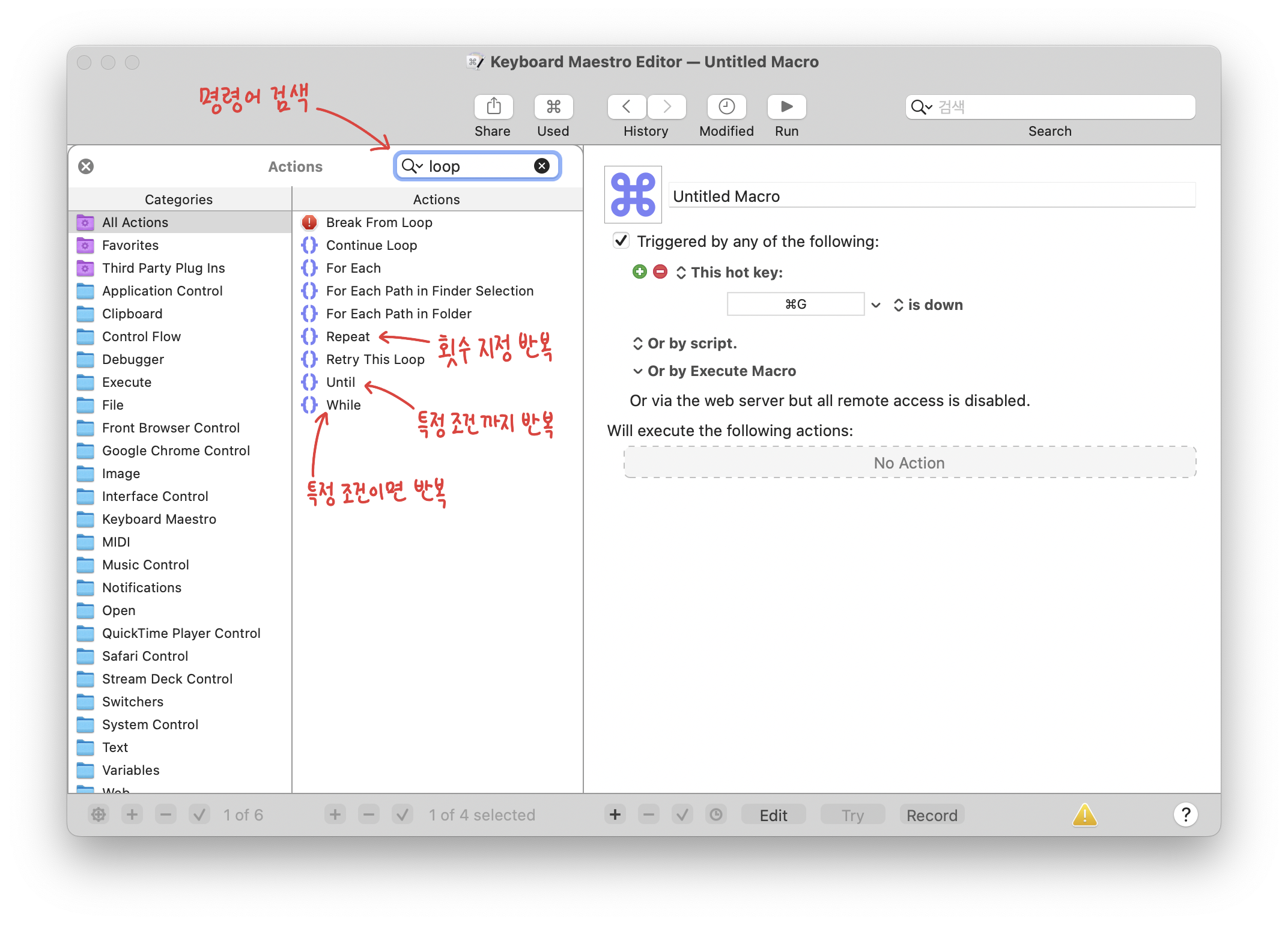The image size is (1288, 925).
Task: Select the Variables category
Action: tap(180, 770)
